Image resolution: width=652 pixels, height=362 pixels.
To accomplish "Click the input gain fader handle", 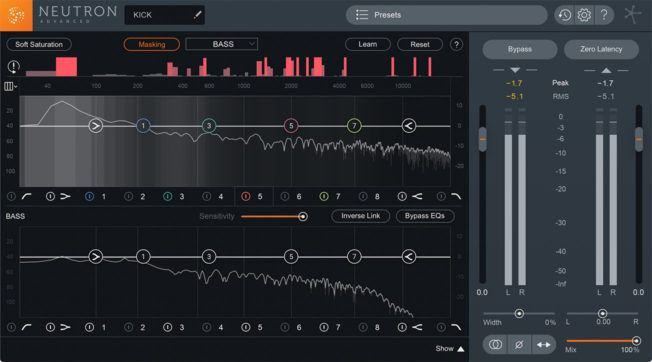I will pyautogui.click(x=482, y=139).
